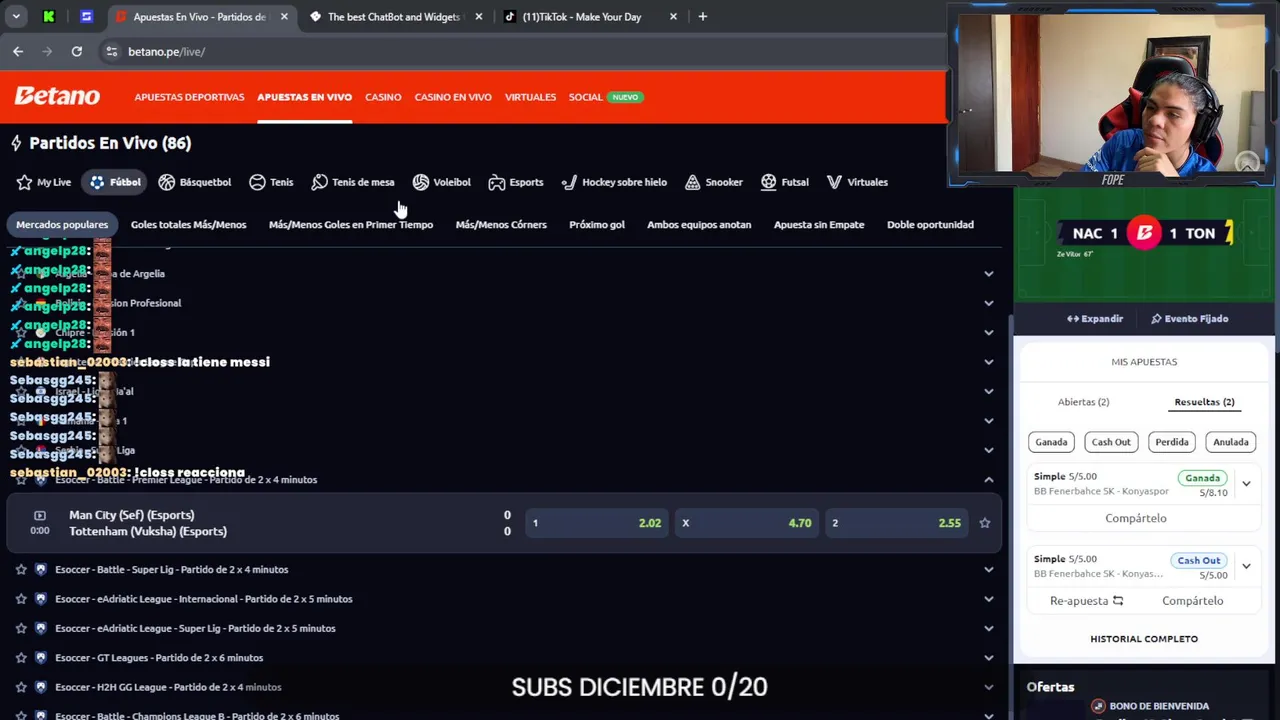Bet on the draw at 4.70

[747, 523]
